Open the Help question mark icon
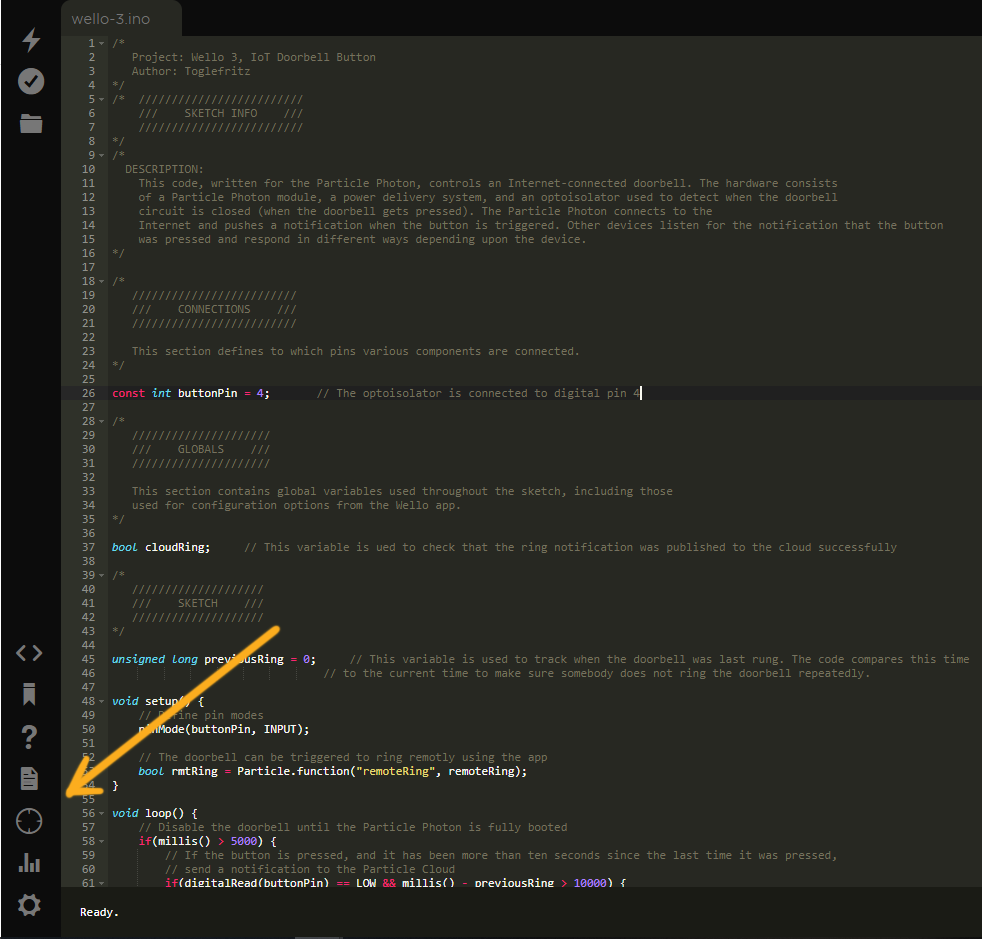Screen dimensions: 982x939 tap(29, 737)
